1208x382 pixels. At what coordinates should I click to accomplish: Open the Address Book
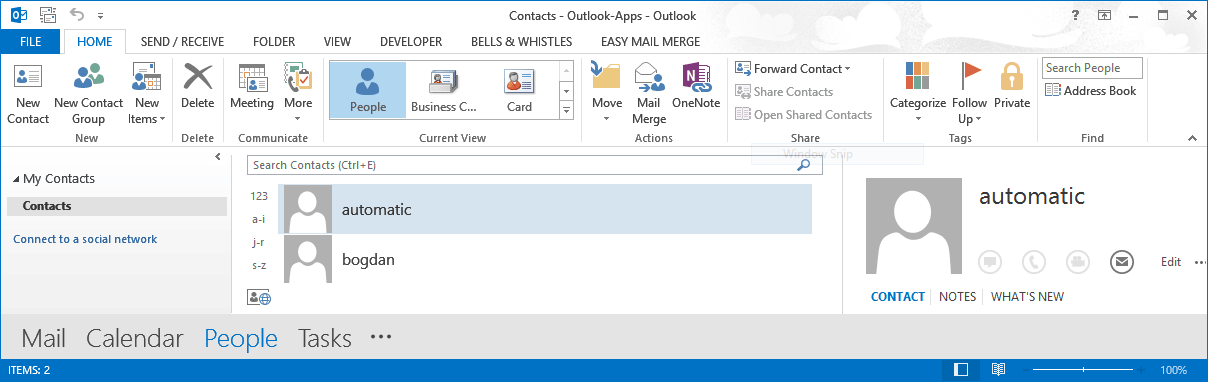click(x=1091, y=91)
